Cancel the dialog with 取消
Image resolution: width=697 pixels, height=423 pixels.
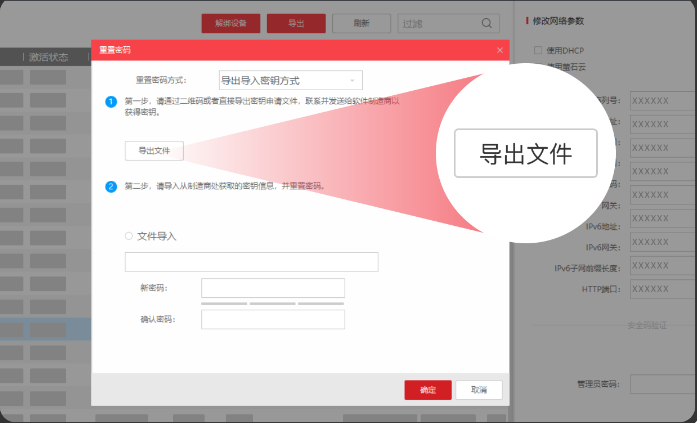(479, 390)
